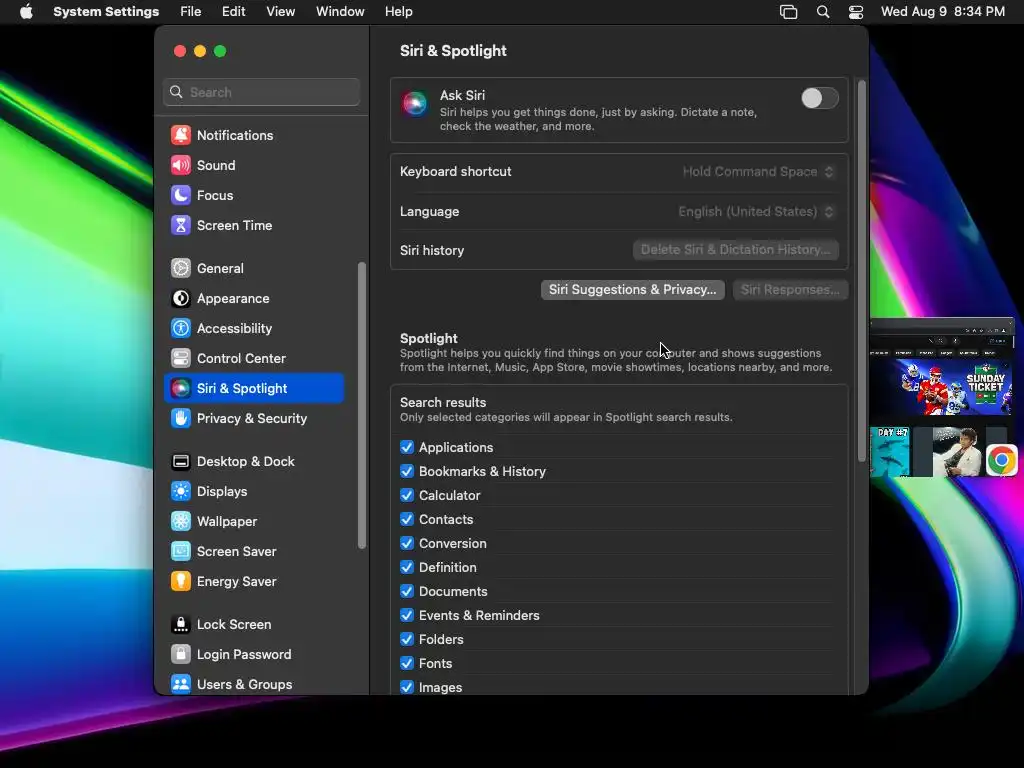
Task: Click the Focus moon icon
Action: pyautogui.click(x=181, y=195)
